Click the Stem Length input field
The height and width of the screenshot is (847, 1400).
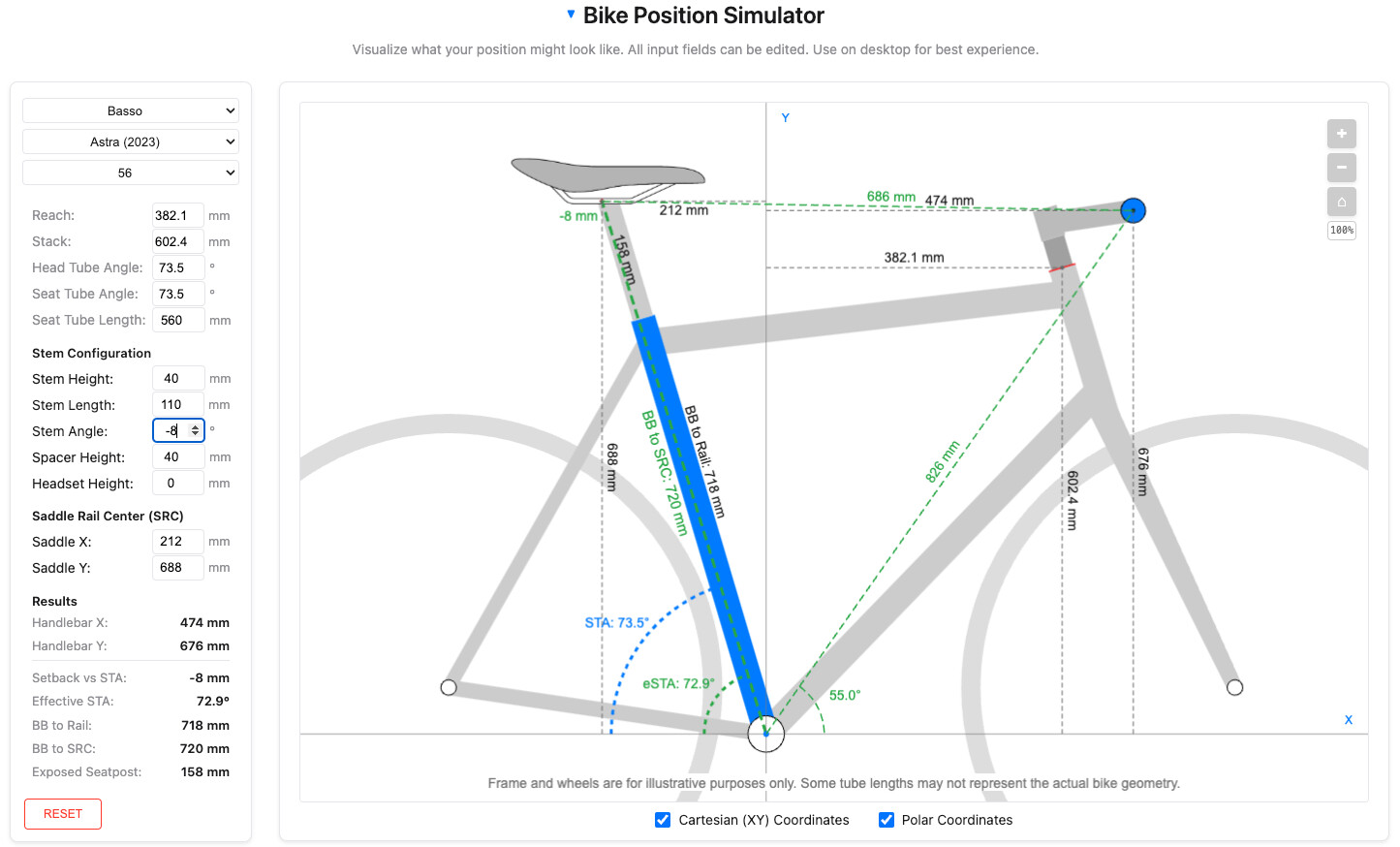(x=177, y=405)
